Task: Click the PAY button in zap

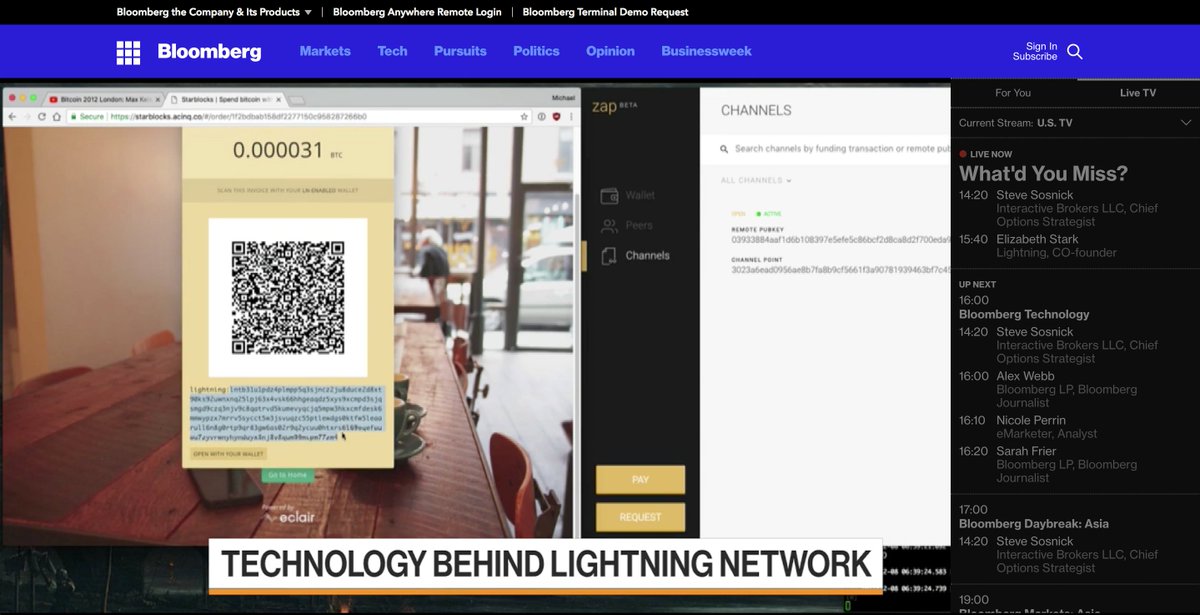Action: click(640, 480)
